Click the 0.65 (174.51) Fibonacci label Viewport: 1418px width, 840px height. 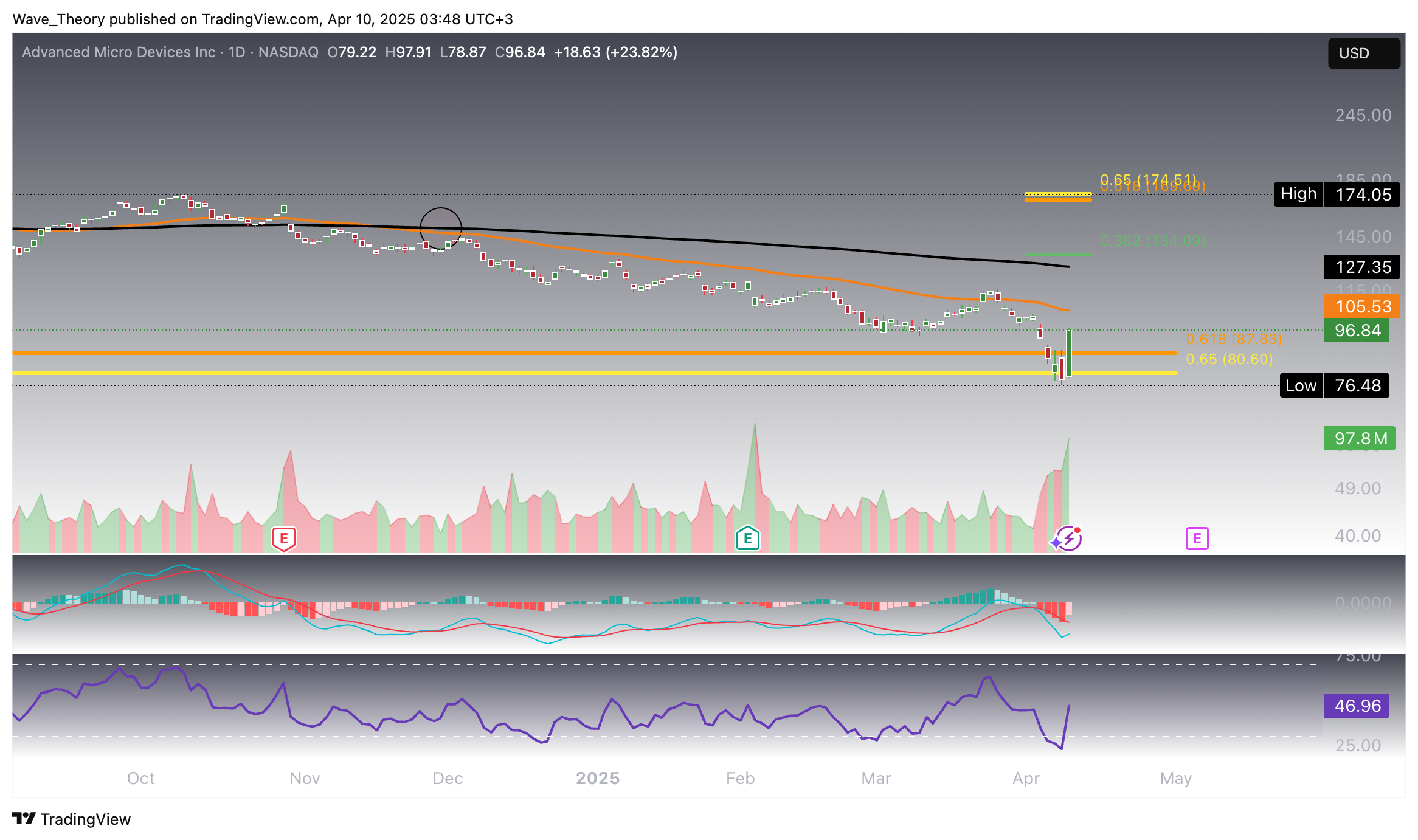[1148, 180]
